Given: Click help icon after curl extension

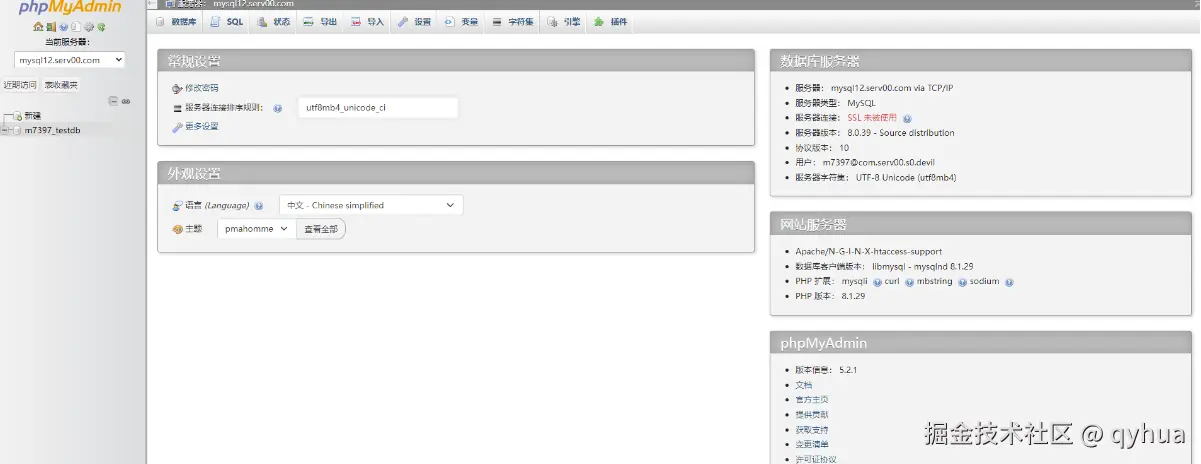Looking at the screenshot, I should (908, 282).
